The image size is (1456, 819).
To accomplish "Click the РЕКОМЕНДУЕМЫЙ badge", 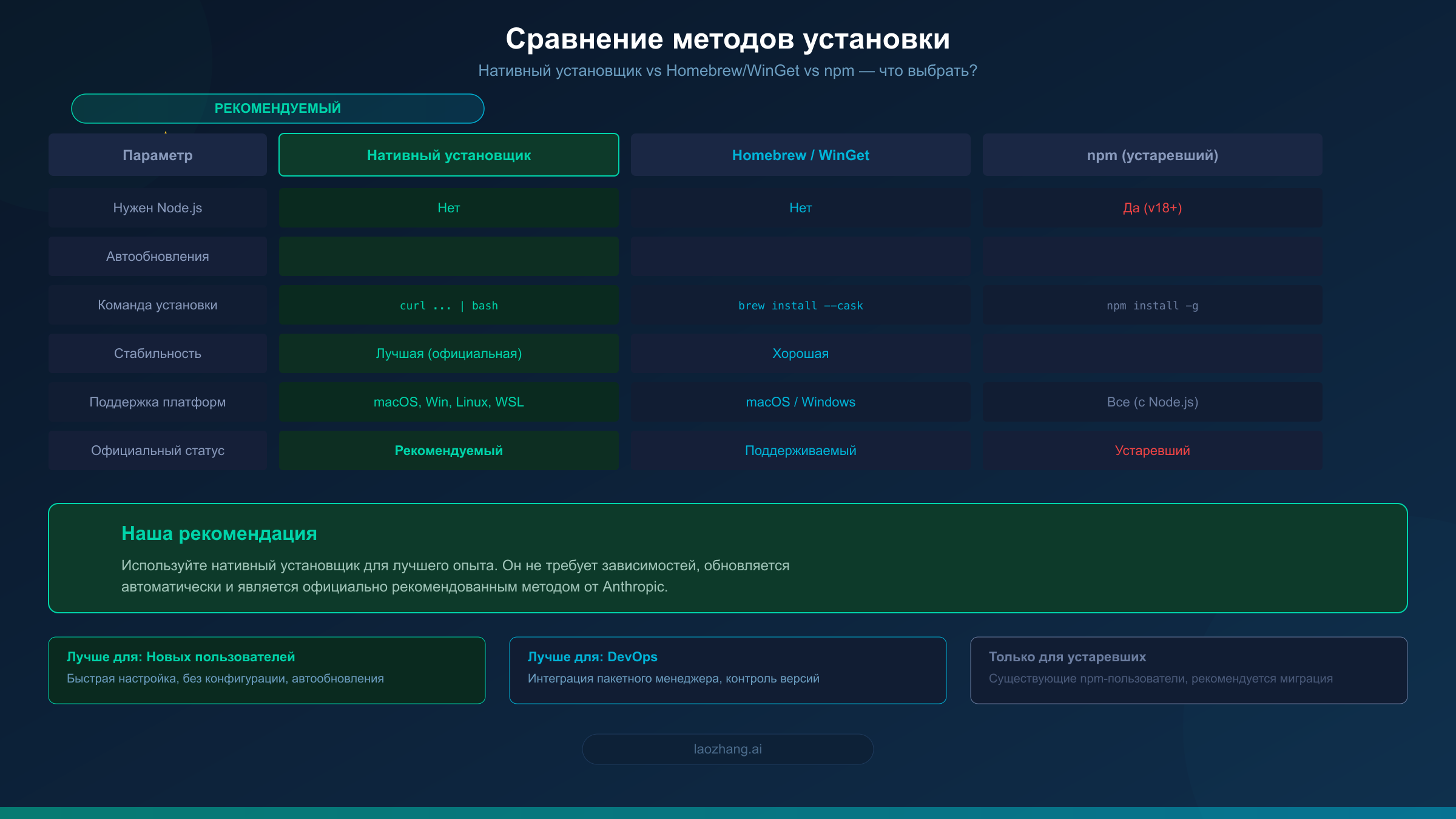I will pyautogui.click(x=277, y=108).
